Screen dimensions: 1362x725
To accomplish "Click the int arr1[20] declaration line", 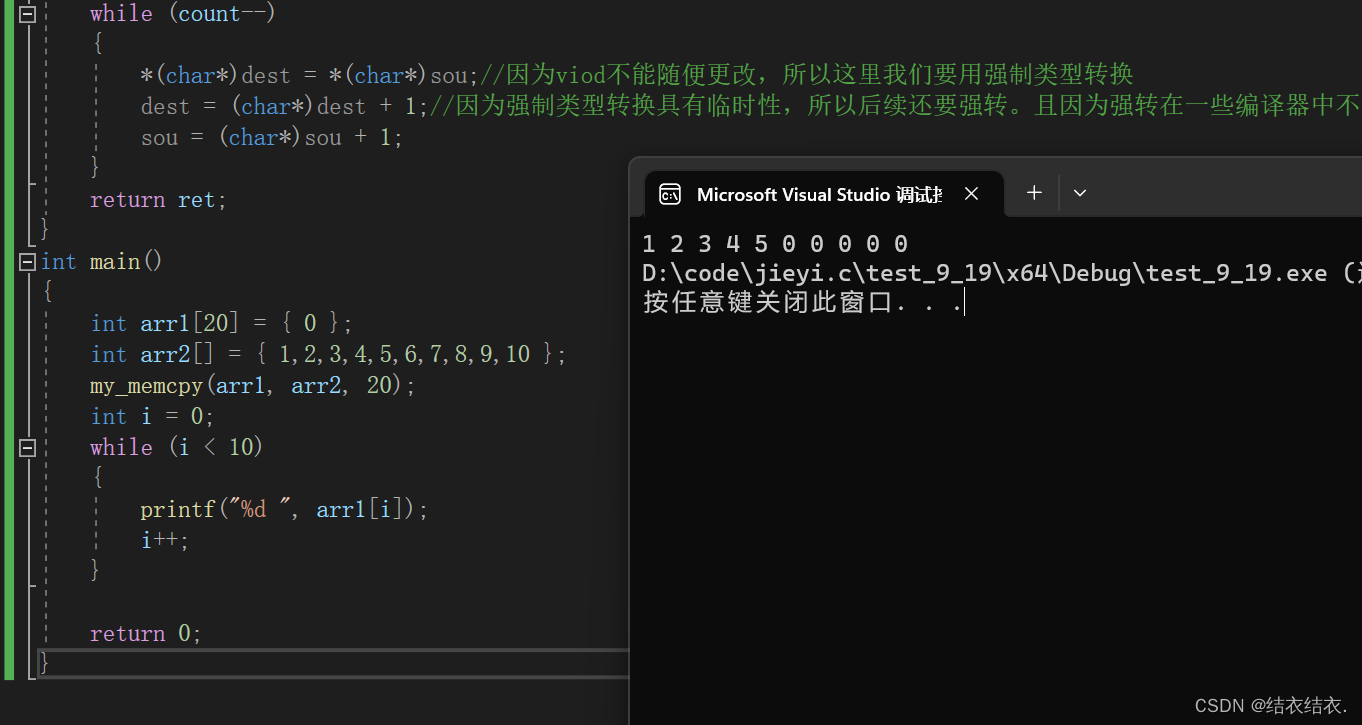I will (x=221, y=323).
